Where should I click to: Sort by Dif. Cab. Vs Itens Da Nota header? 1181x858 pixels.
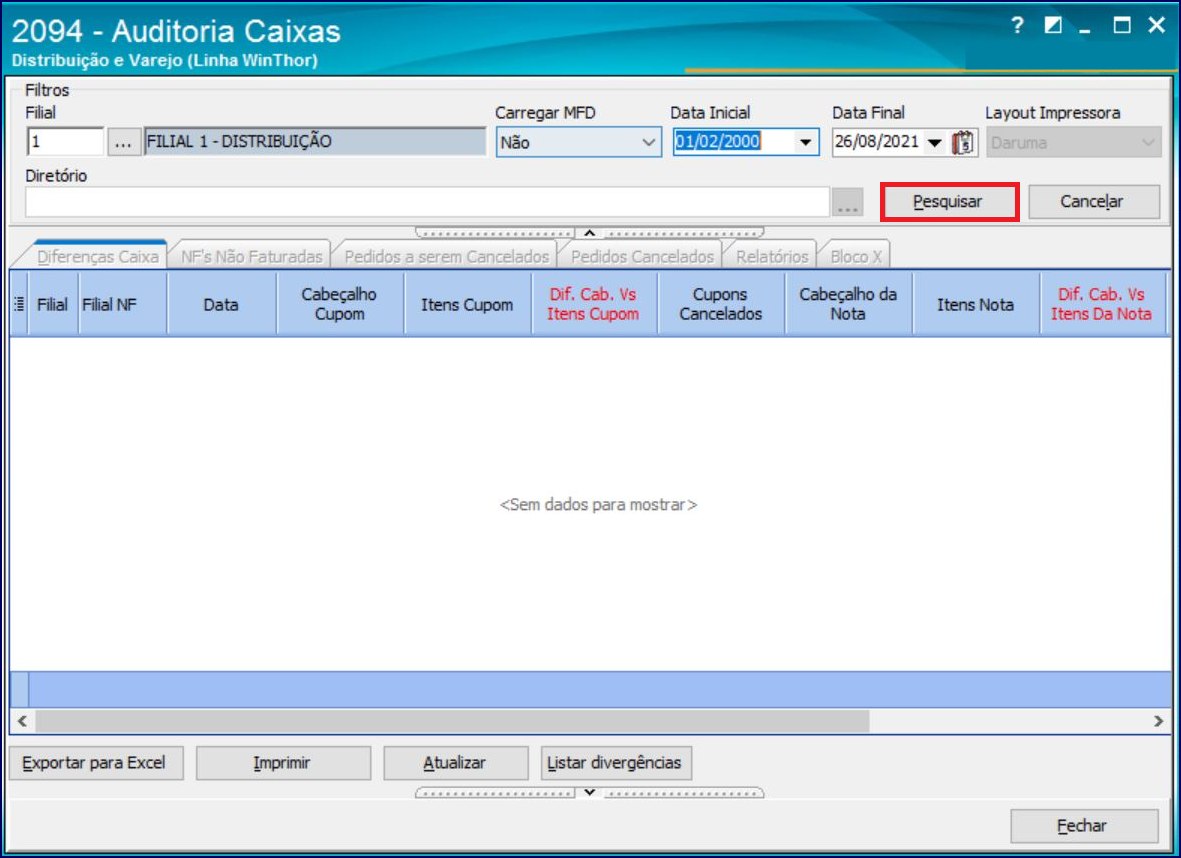click(1102, 304)
